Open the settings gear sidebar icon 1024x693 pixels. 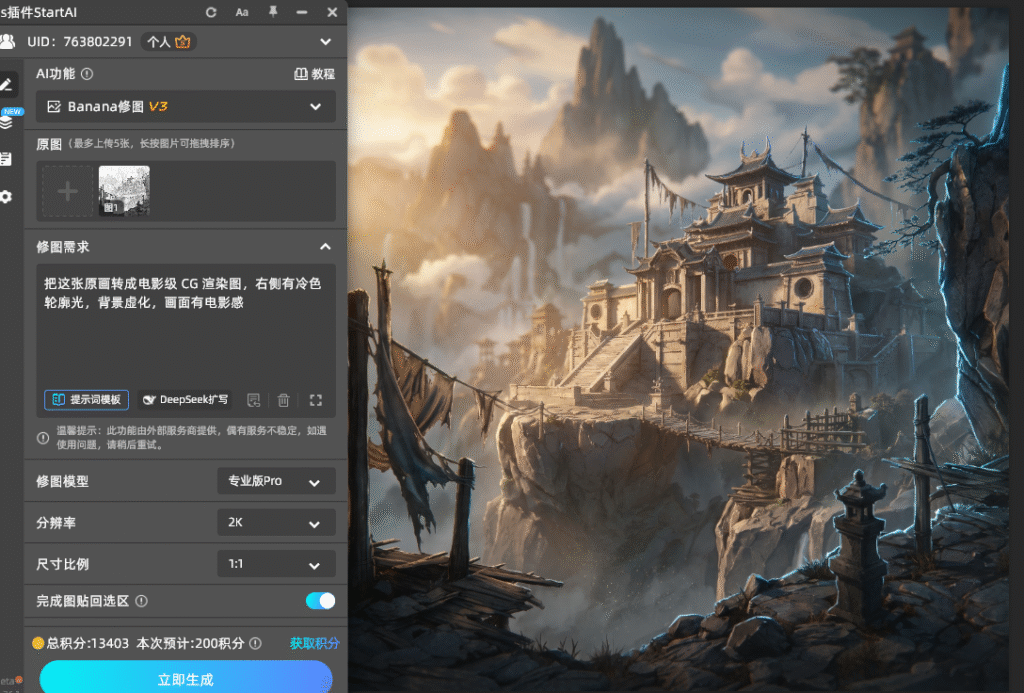point(7,197)
